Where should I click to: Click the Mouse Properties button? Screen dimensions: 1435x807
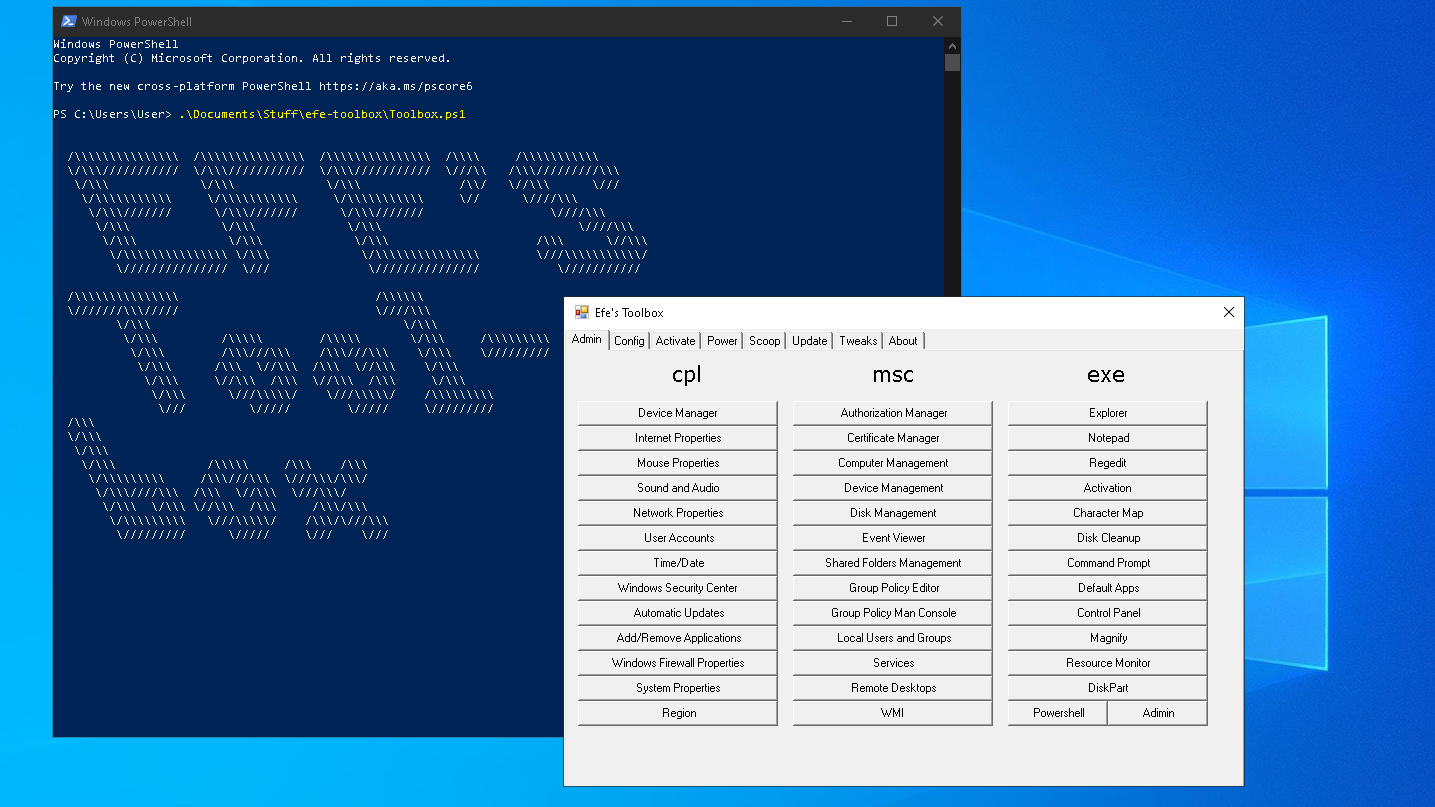click(678, 463)
